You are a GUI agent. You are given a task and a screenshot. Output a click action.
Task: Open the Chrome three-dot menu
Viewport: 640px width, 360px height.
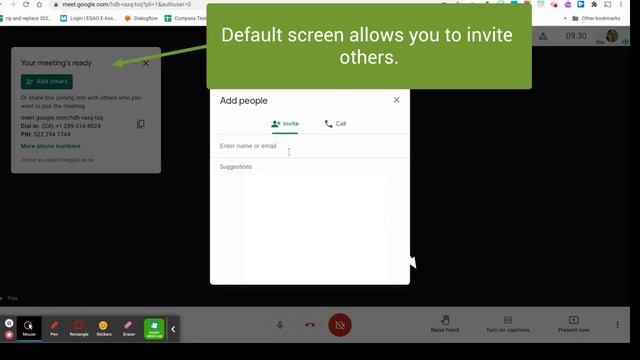click(x=621, y=4)
